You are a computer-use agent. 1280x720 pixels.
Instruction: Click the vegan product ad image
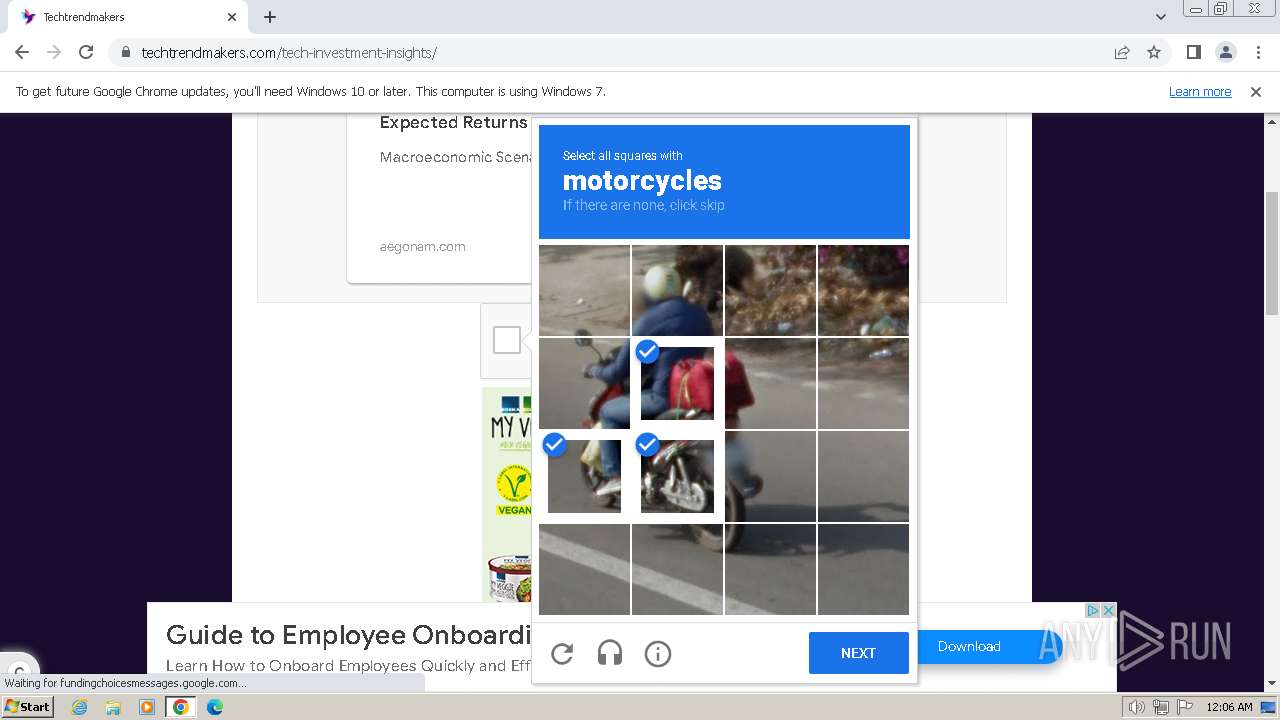(506, 495)
